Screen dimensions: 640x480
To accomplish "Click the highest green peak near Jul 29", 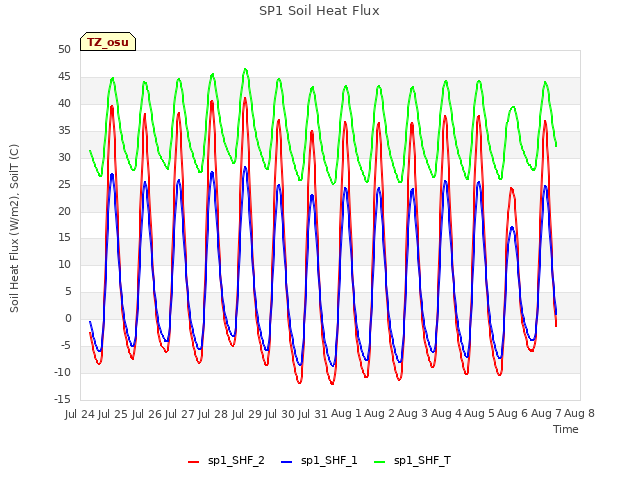I will (x=245, y=69).
